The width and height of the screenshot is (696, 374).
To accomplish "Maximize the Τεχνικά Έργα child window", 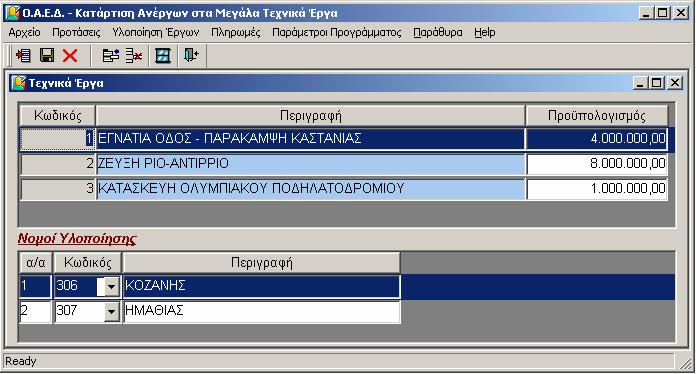I will 656,83.
